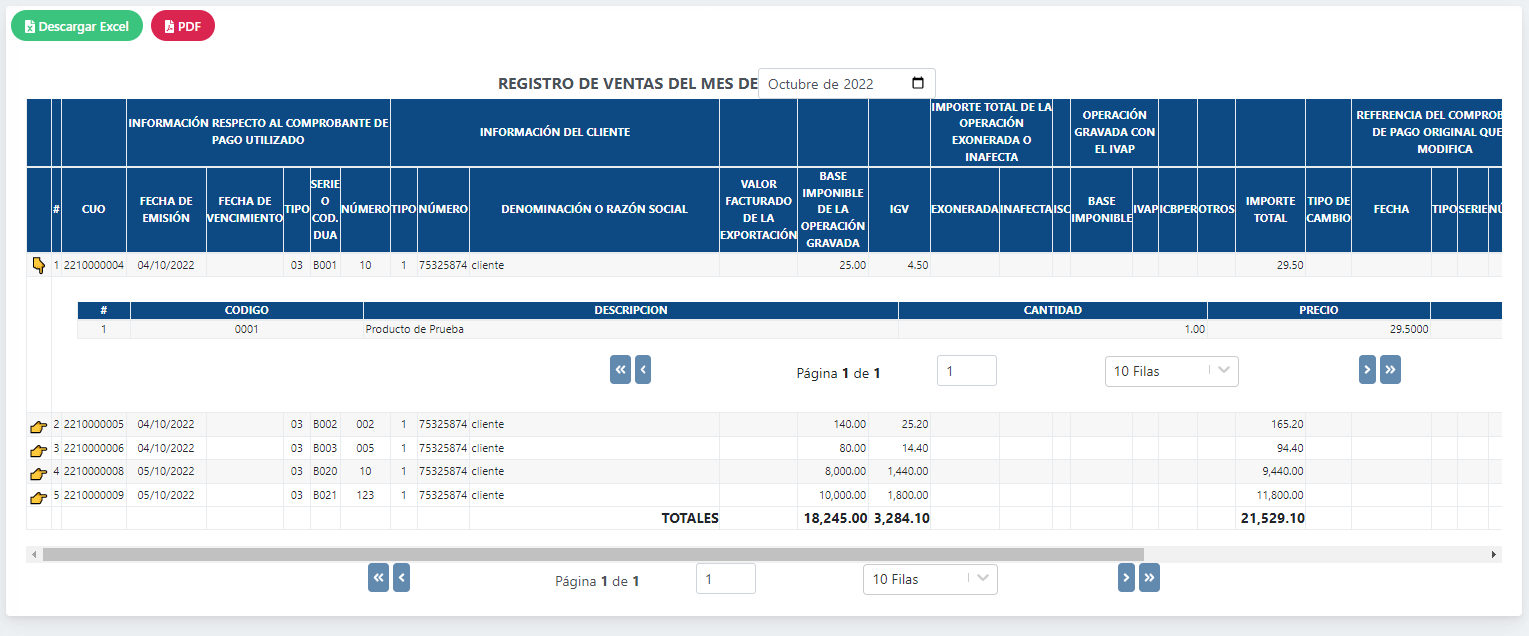Open the detail table 10 Filas dropdown

coord(1171,371)
